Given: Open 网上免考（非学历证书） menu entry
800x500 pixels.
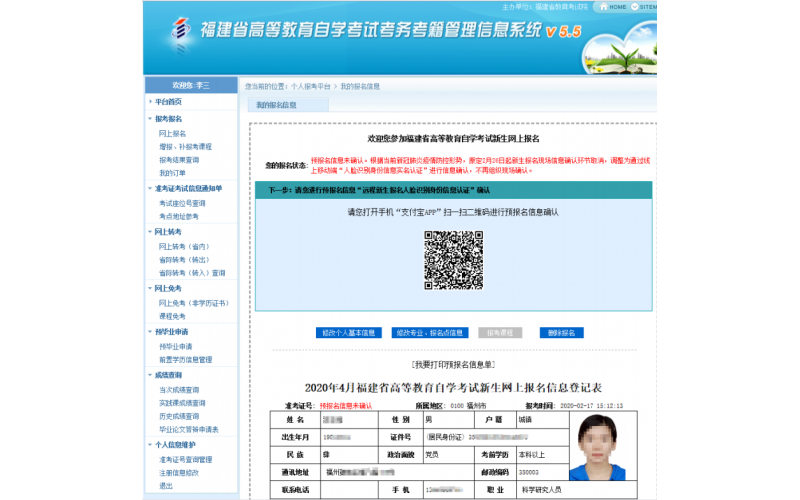Looking at the screenshot, I should click(x=194, y=303).
